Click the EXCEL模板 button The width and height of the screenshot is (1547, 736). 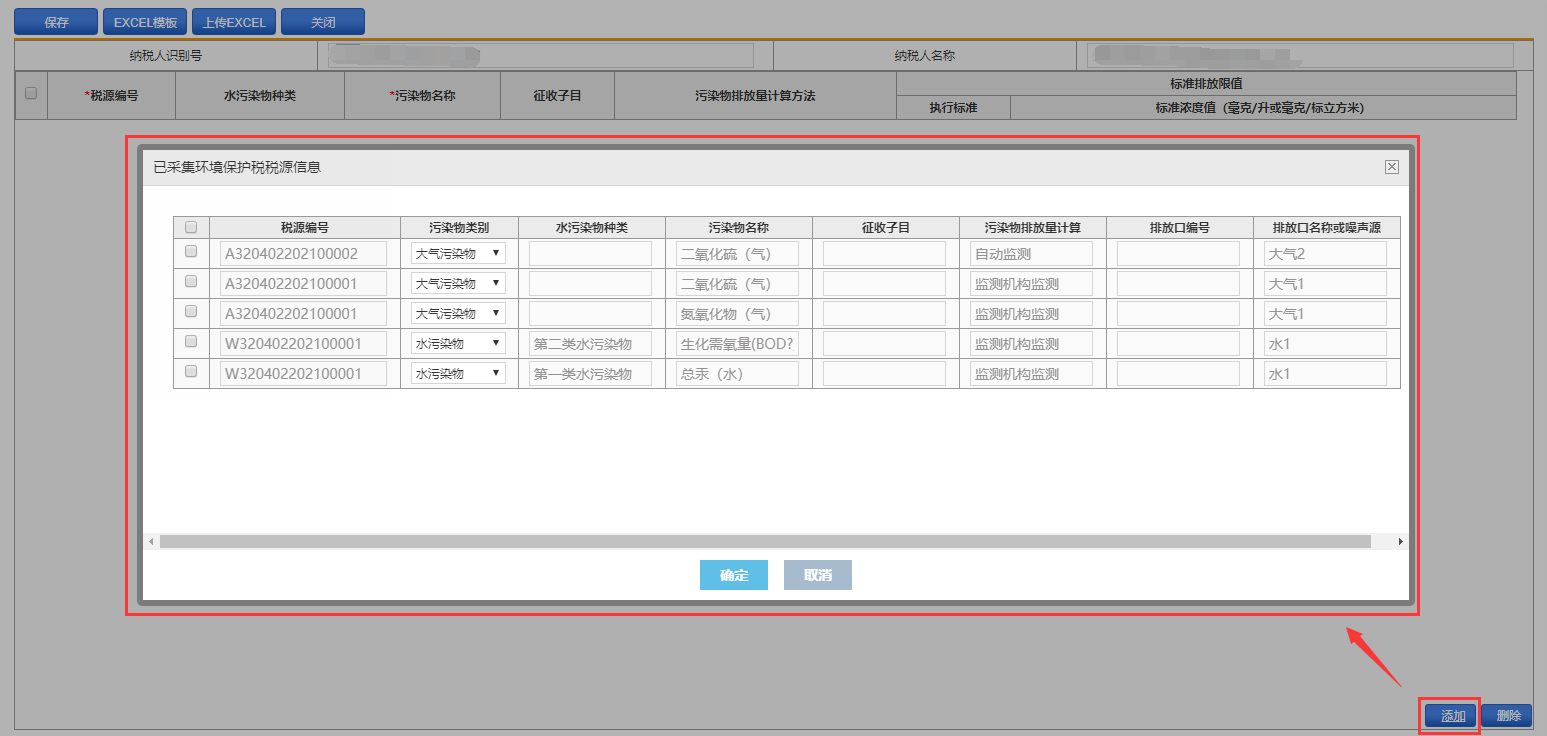point(145,22)
